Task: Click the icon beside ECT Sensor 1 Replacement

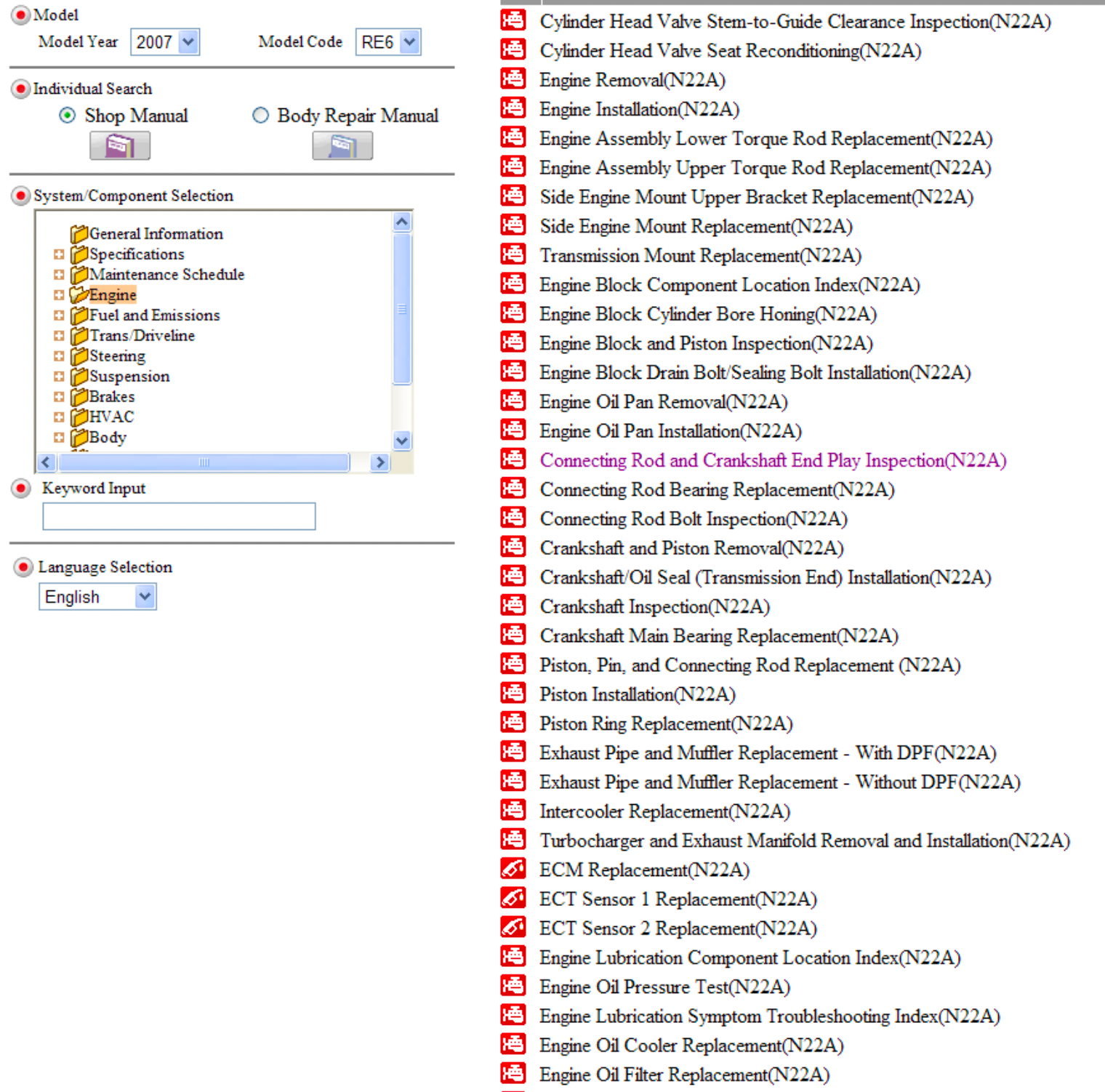Action: (x=513, y=898)
